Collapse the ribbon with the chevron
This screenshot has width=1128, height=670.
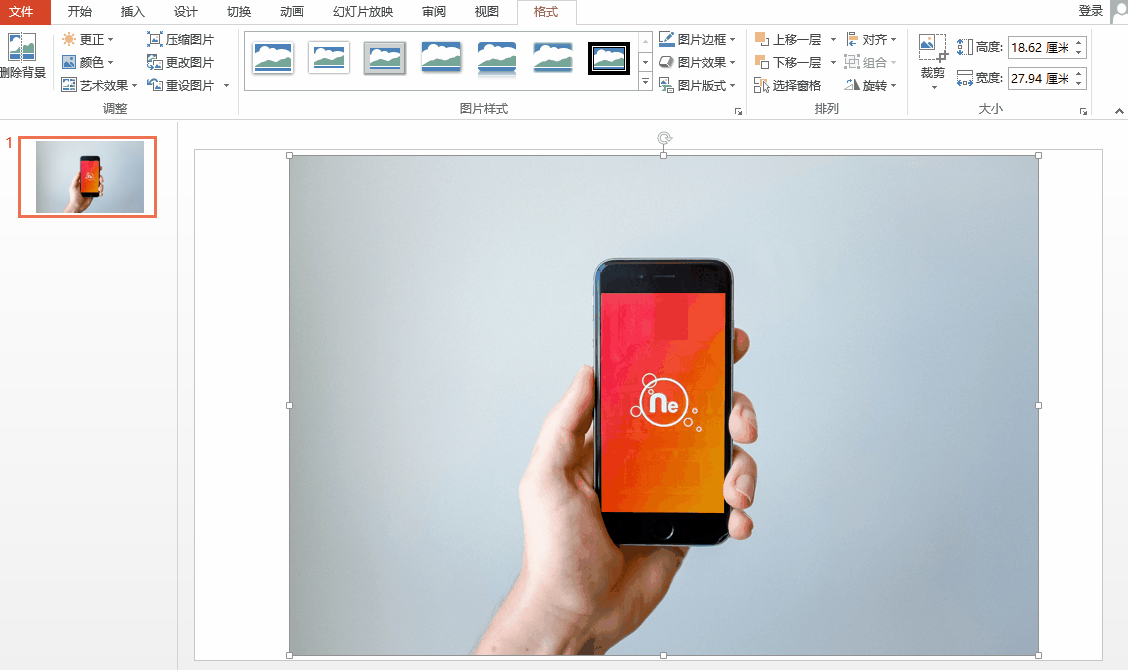[x=1119, y=111]
